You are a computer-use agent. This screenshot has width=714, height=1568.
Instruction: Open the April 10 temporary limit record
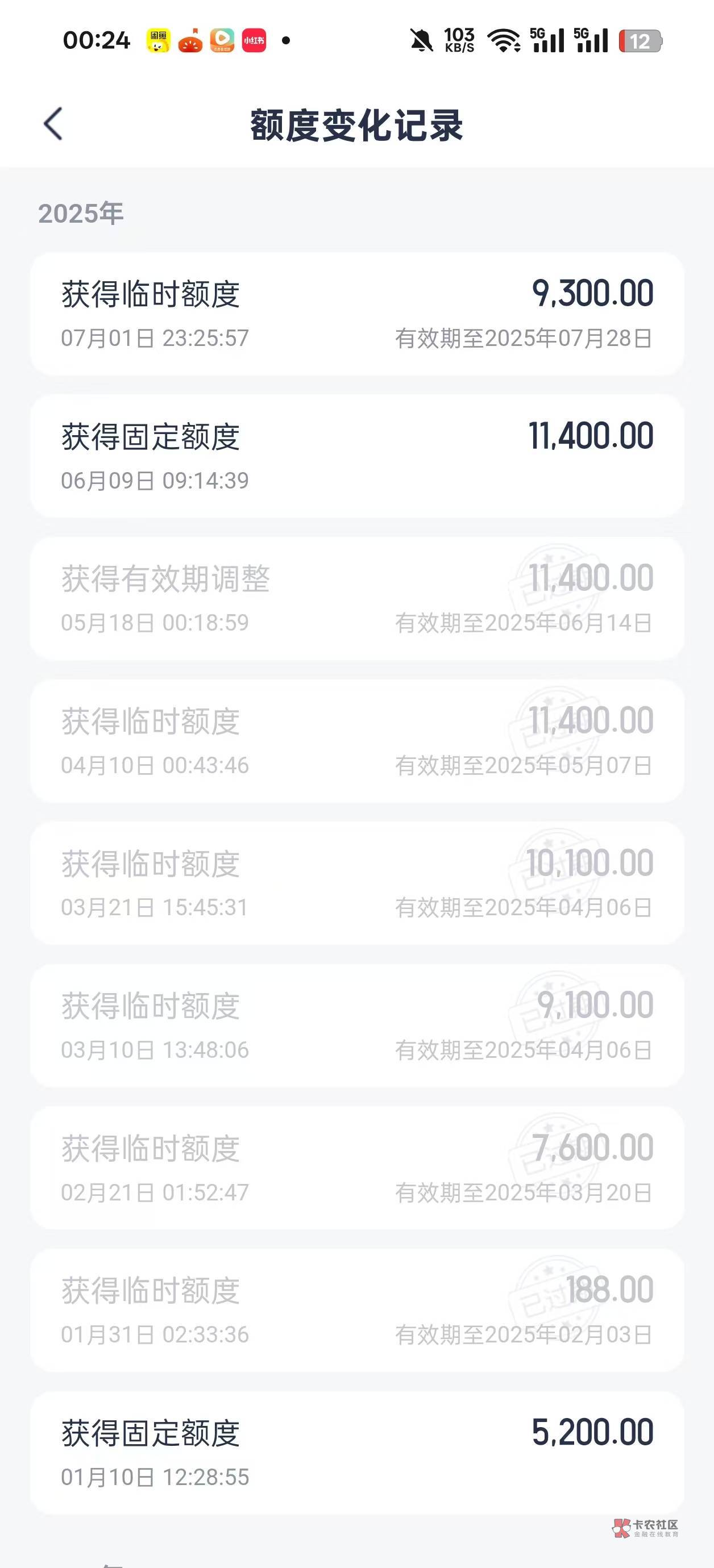(357, 741)
